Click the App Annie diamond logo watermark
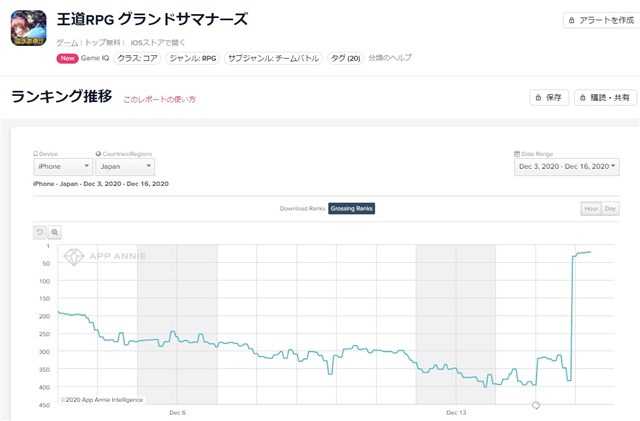Viewport: 640px width, 421px height. [x=74, y=257]
